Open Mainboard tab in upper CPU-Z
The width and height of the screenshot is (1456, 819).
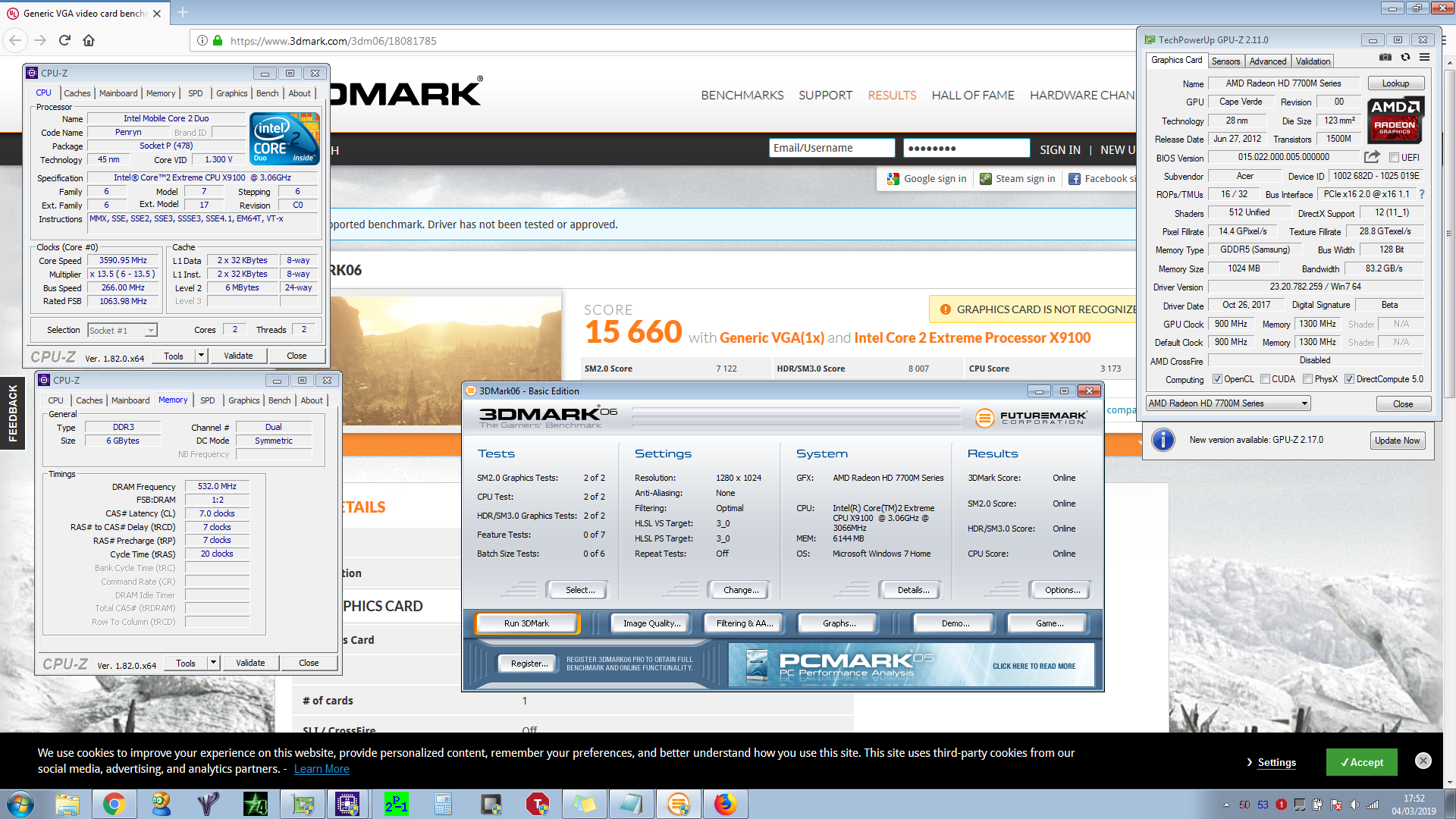click(118, 93)
